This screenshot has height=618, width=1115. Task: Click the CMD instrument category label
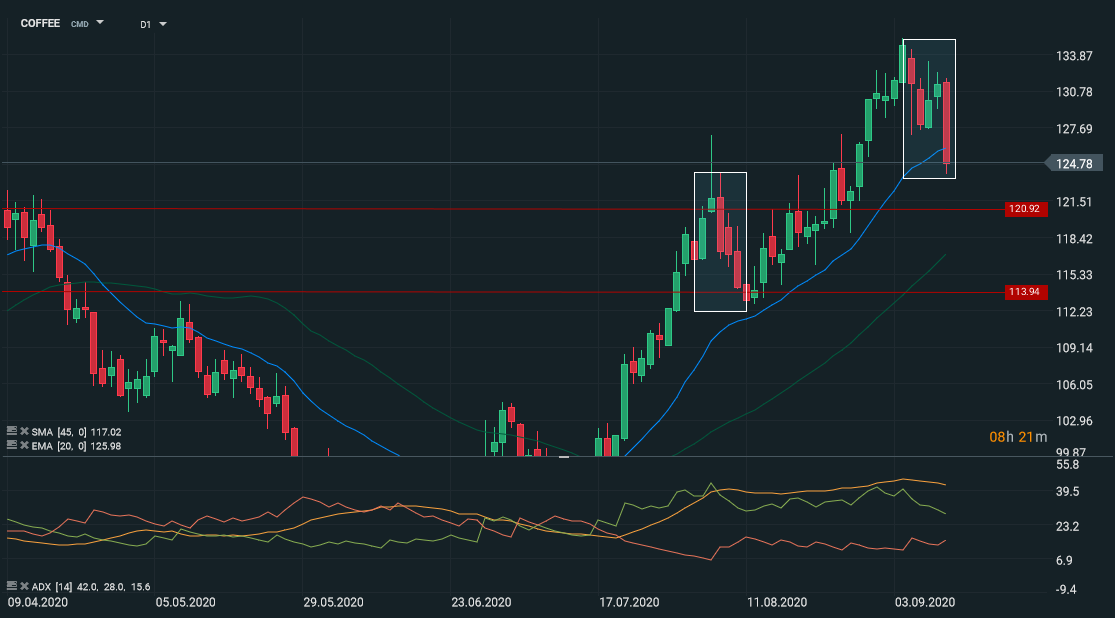pos(80,24)
